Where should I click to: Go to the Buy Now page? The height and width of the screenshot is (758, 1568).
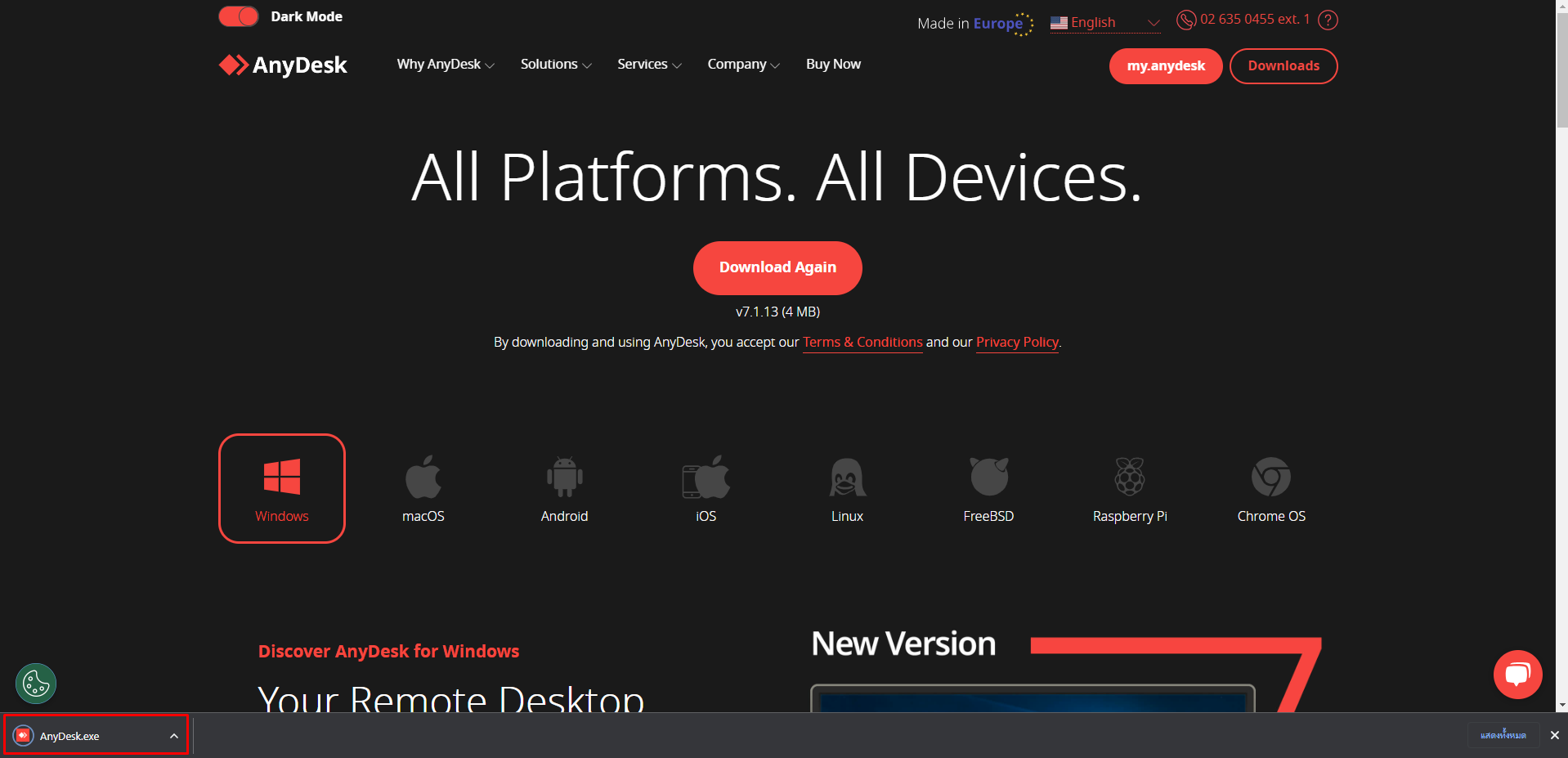833,64
